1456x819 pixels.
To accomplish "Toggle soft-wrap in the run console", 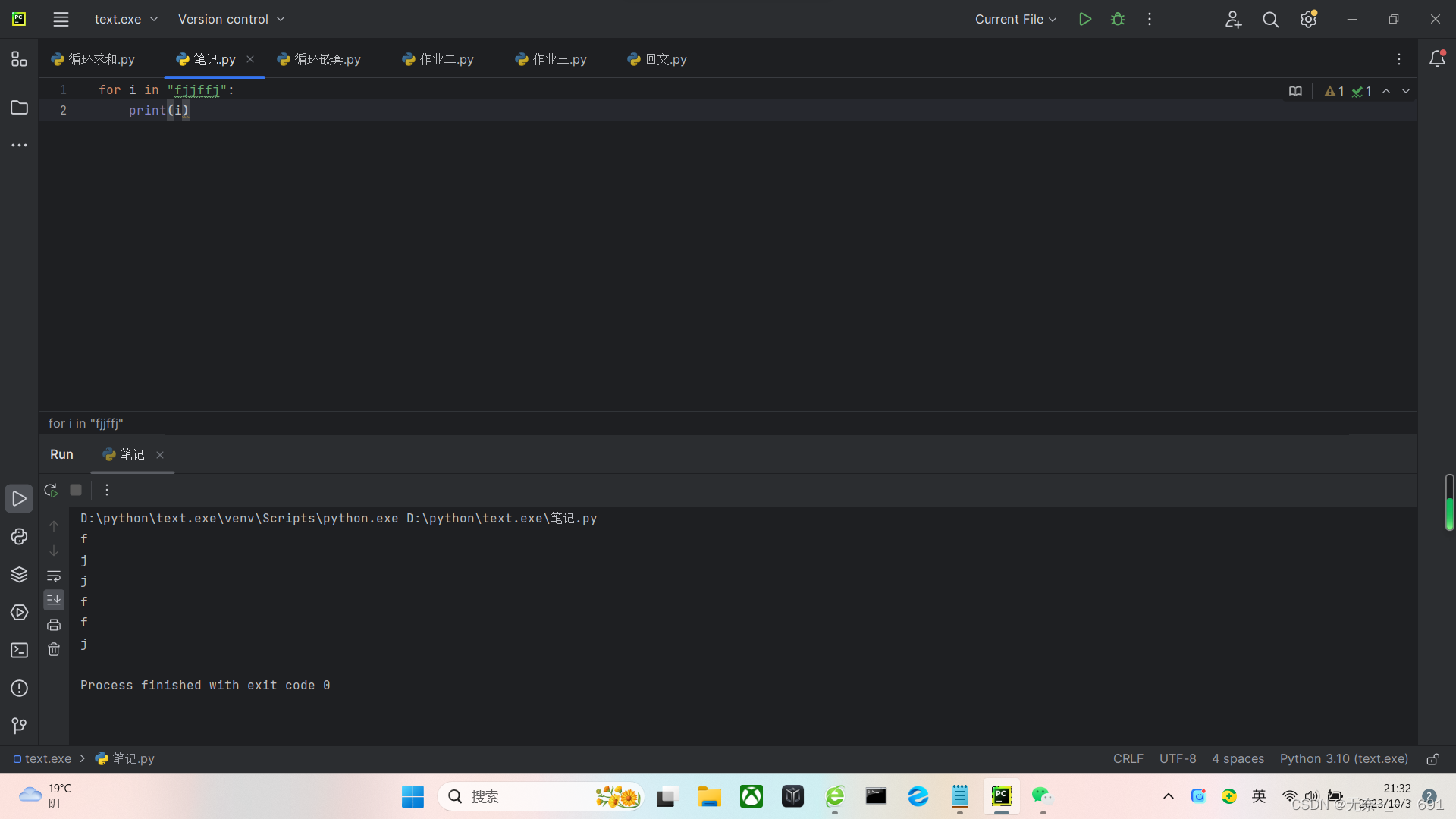I will (x=54, y=576).
